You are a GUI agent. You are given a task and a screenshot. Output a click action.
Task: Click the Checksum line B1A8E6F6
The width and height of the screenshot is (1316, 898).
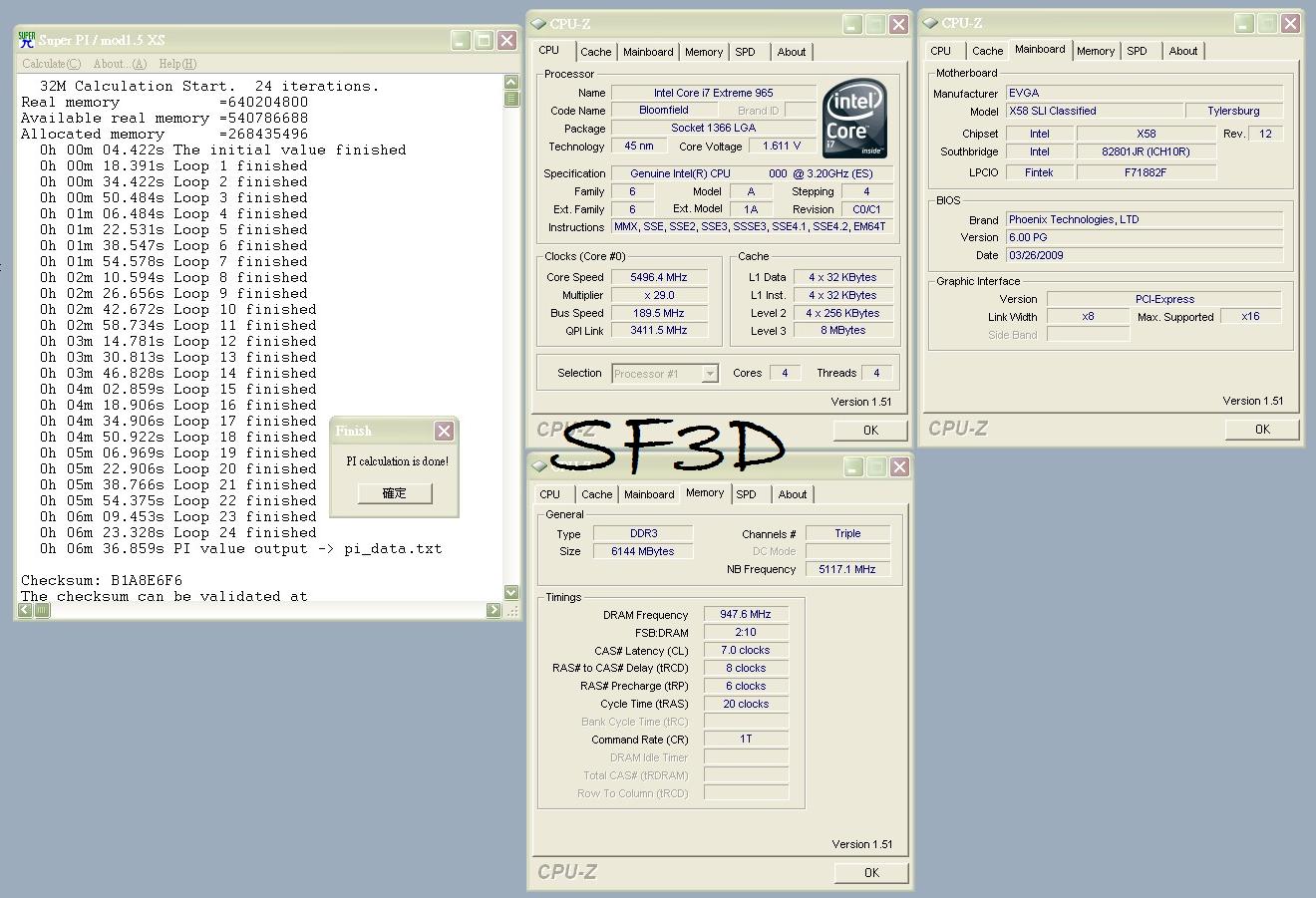(x=102, y=580)
